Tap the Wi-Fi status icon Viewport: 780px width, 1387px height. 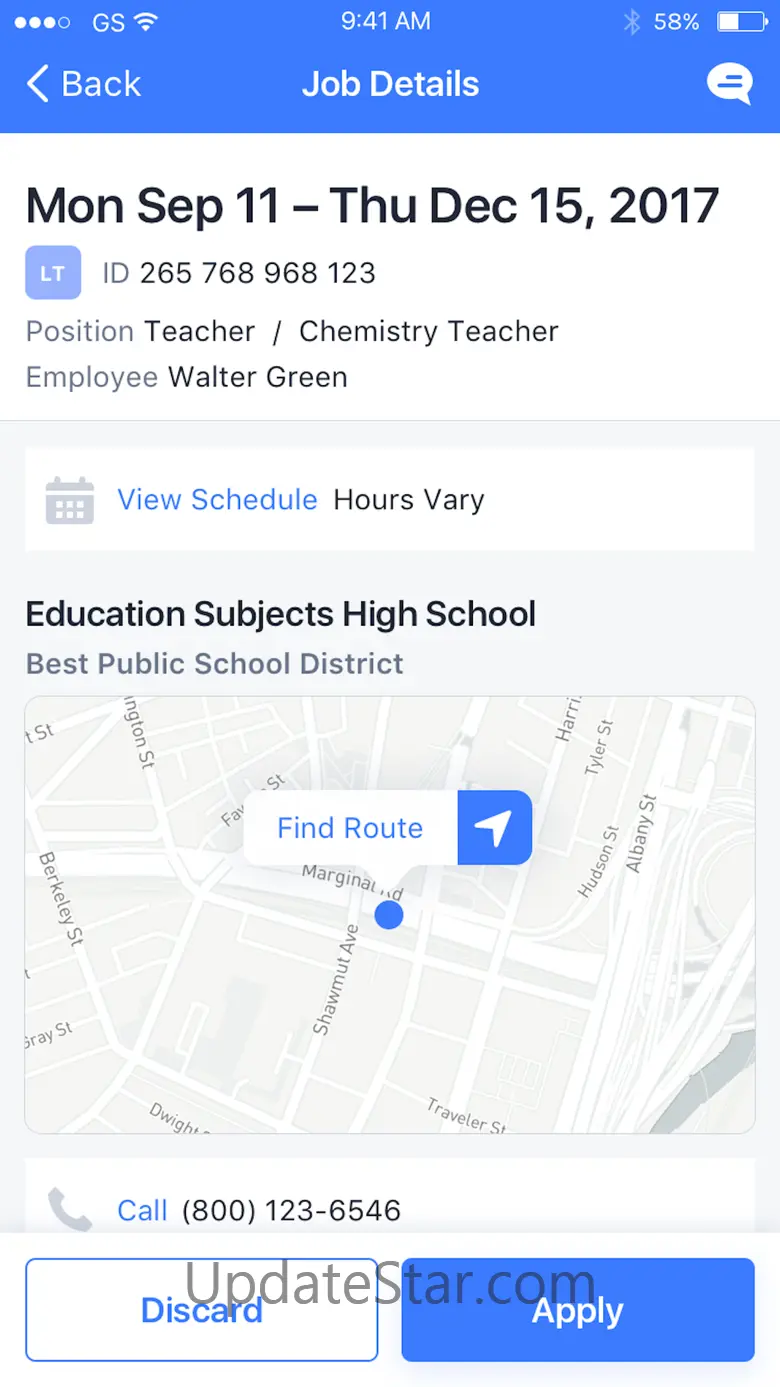tap(146, 21)
